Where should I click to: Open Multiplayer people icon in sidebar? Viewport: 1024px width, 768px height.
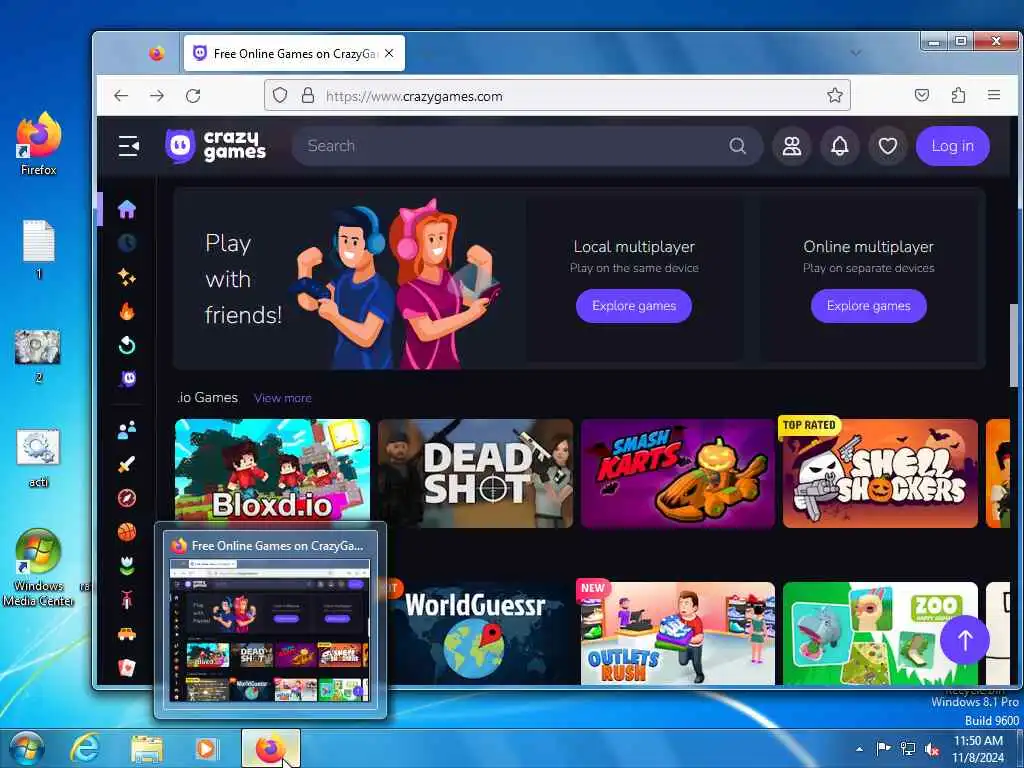(127, 430)
